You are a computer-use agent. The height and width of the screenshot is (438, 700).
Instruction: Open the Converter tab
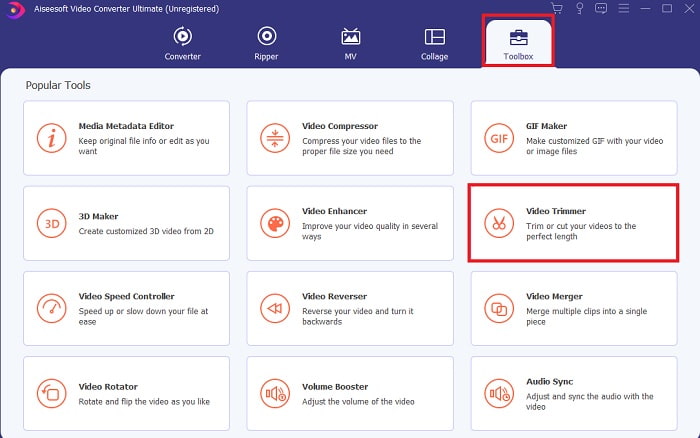coord(182,44)
